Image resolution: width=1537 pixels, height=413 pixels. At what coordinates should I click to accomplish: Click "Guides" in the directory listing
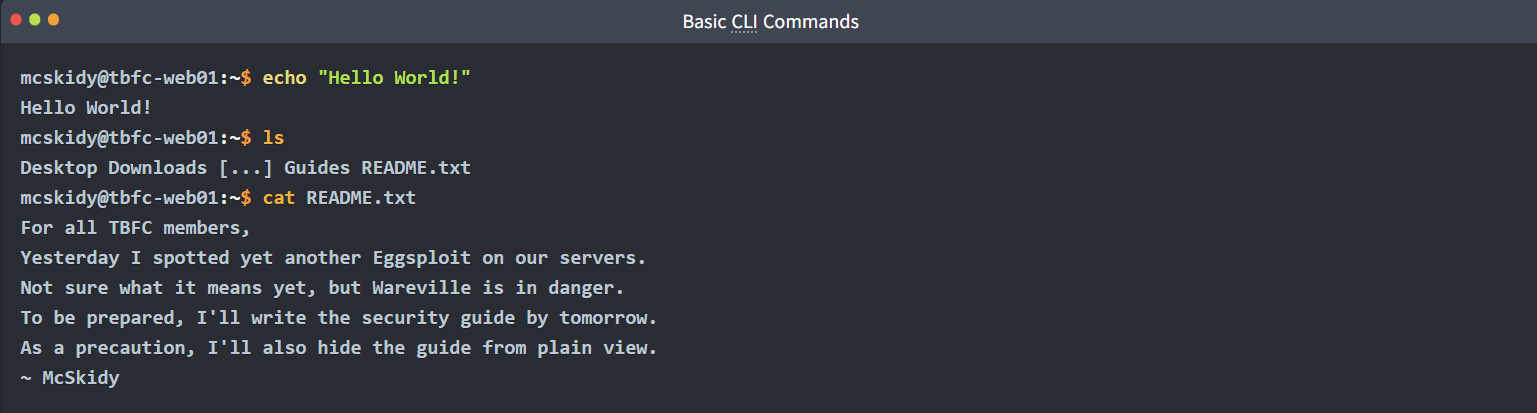[x=317, y=167]
